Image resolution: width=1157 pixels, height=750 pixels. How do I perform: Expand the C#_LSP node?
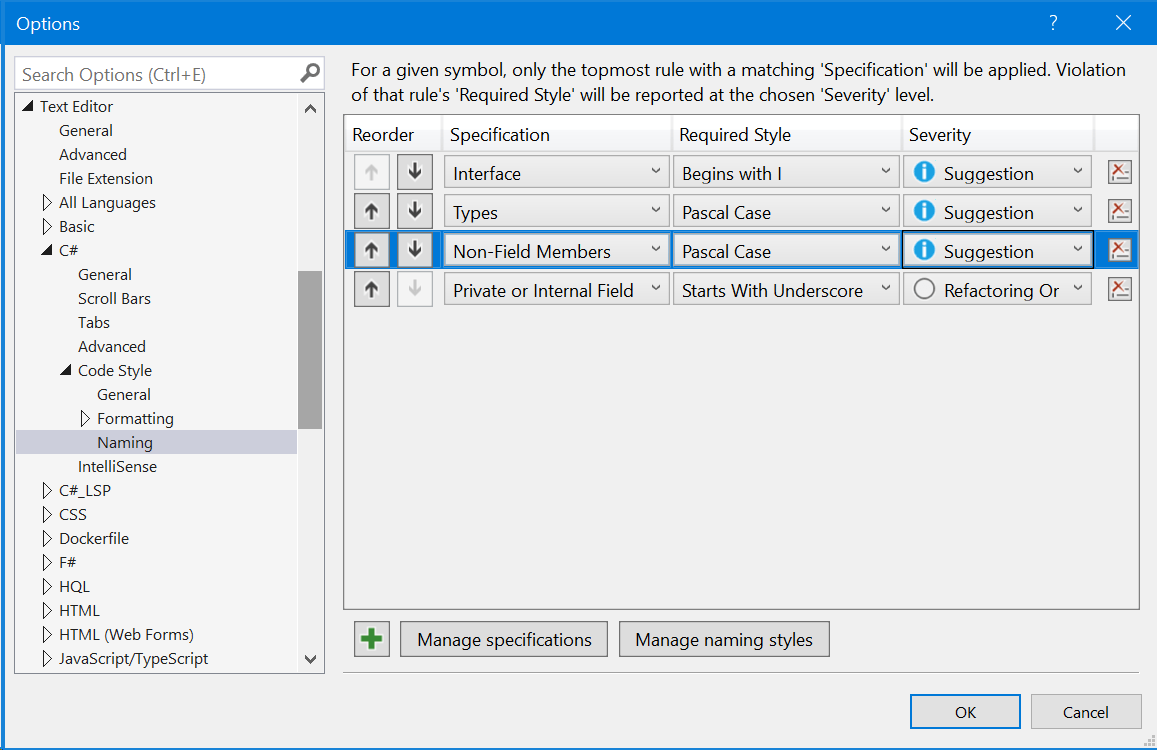point(47,490)
